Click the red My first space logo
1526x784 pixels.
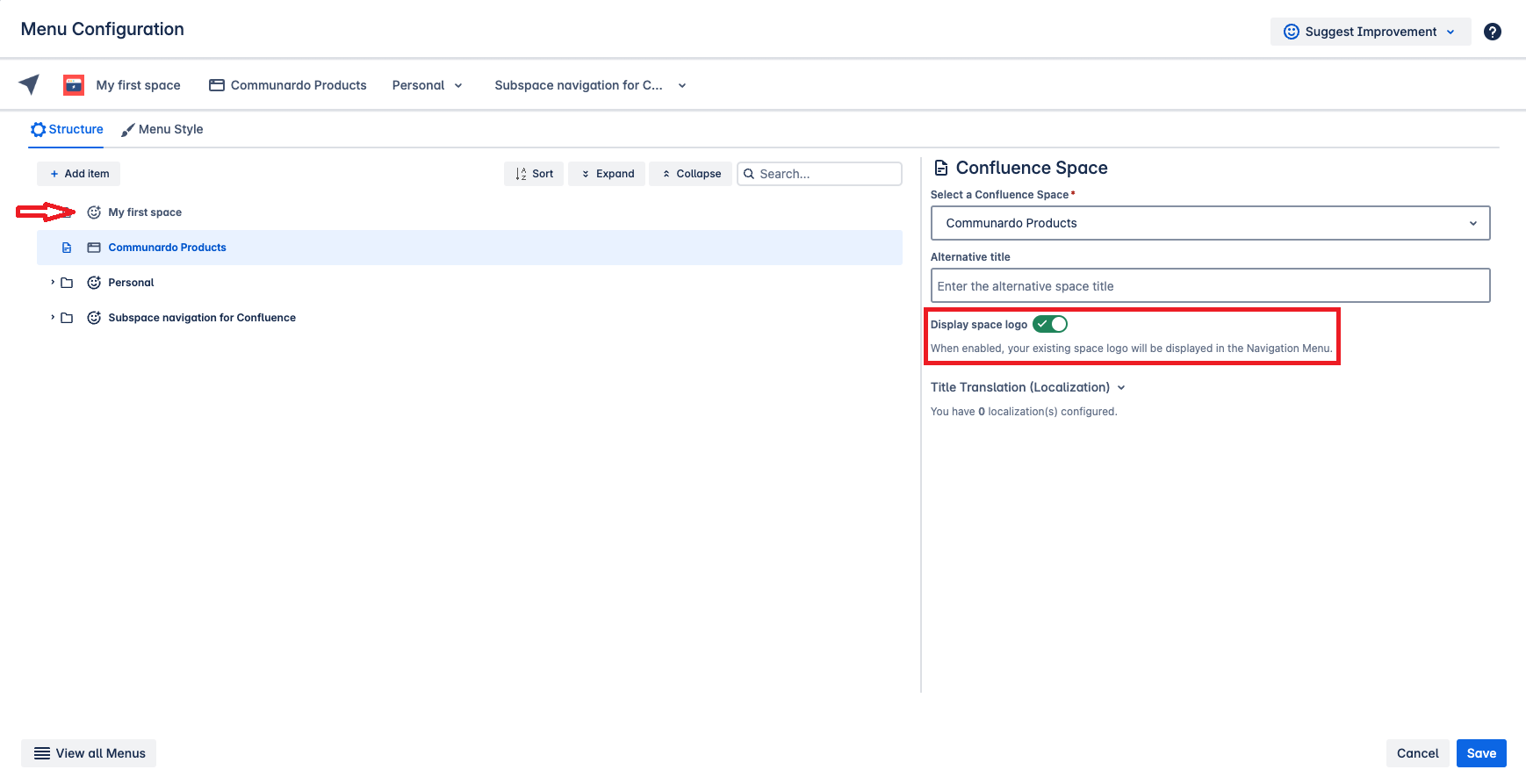click(x=74, y=85)
